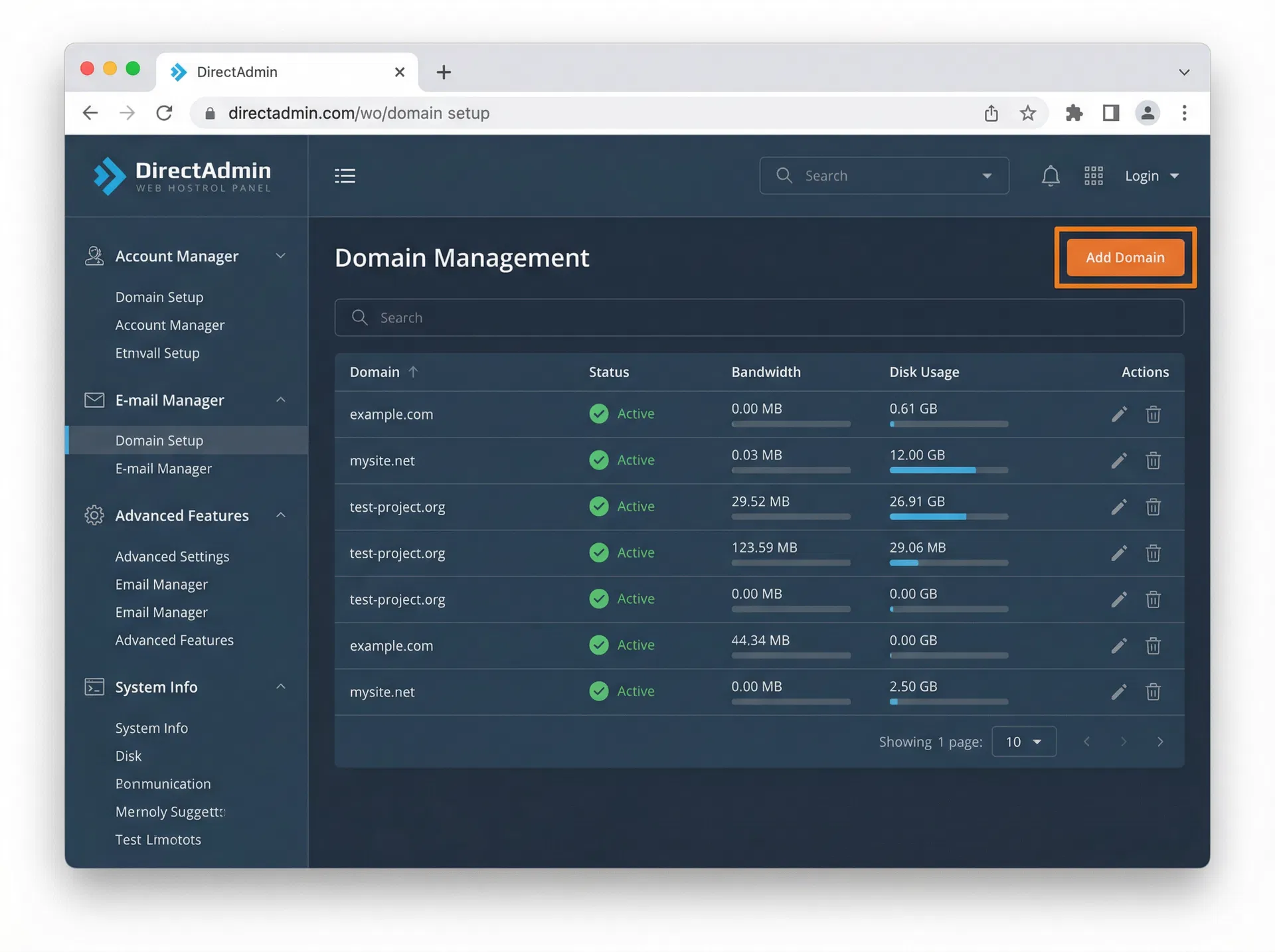Image resolution: width=1275 pixels, height=952 pixels.
Task: Click the 12.00 GB disk usage bar
Action: pos(948,470)
